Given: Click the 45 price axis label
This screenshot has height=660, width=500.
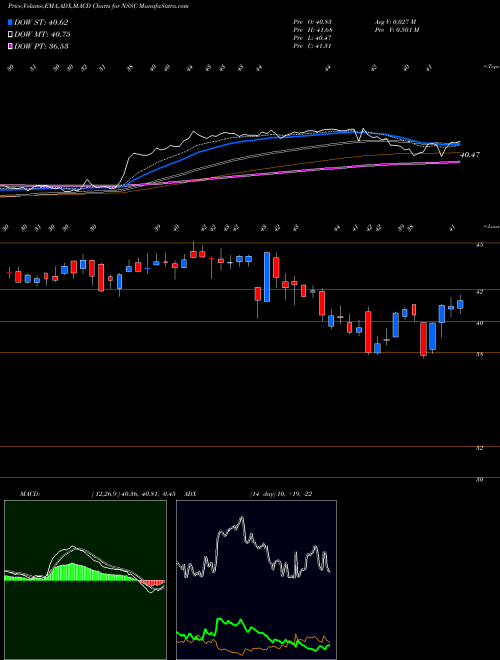Looking at the screenshot, I should tap(479, 245).
